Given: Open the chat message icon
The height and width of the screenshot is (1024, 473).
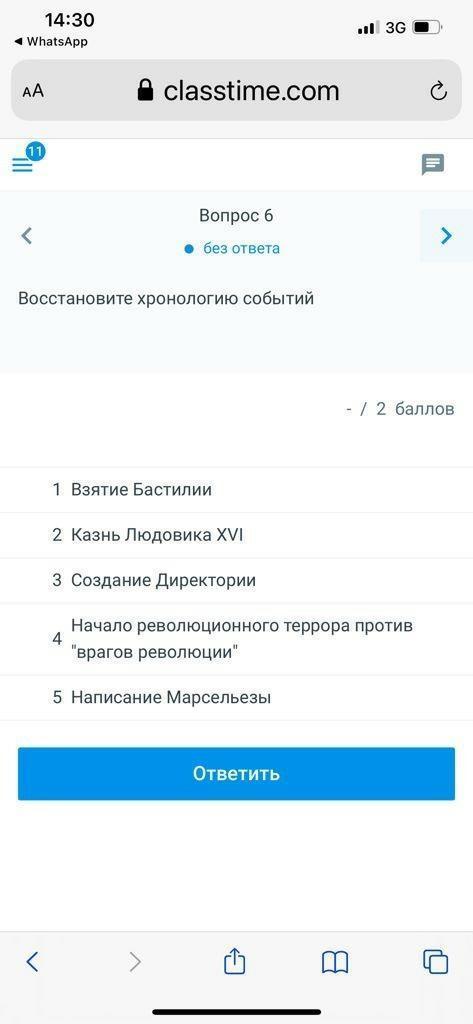Looking at the screenshot, I should pos(433,164).
